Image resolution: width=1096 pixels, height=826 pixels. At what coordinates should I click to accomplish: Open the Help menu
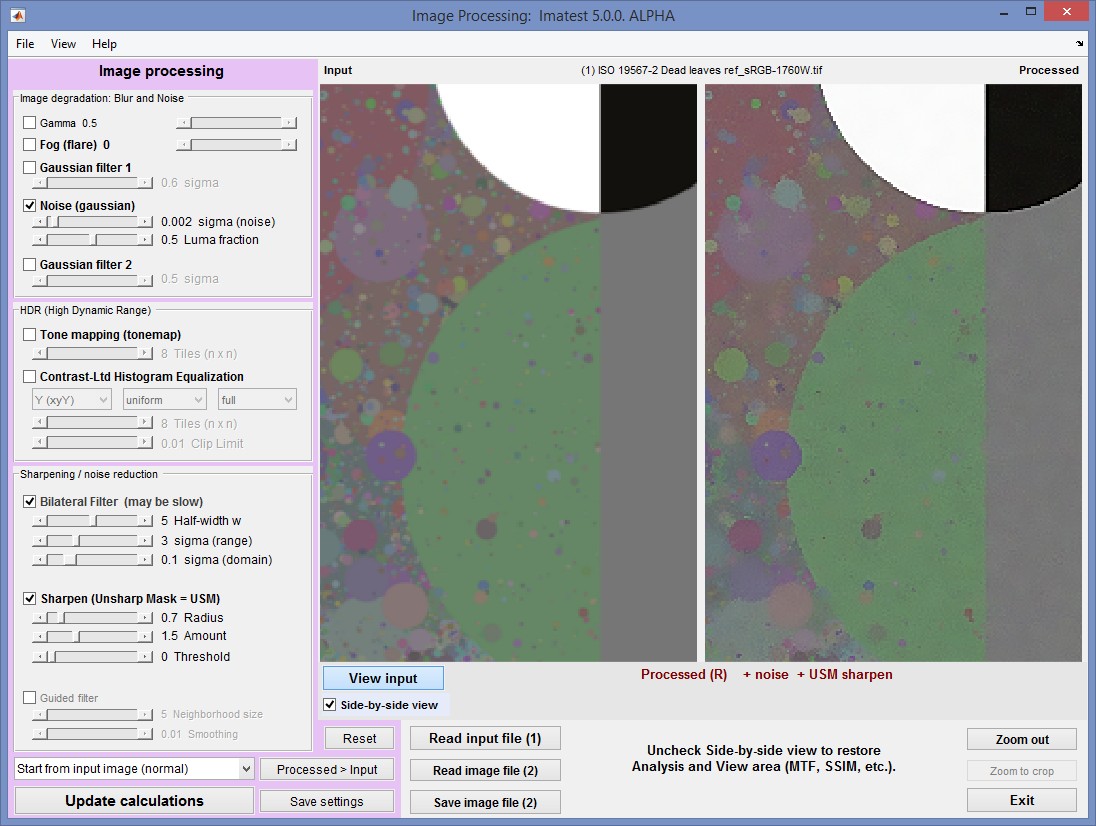(x=104, y=44)
